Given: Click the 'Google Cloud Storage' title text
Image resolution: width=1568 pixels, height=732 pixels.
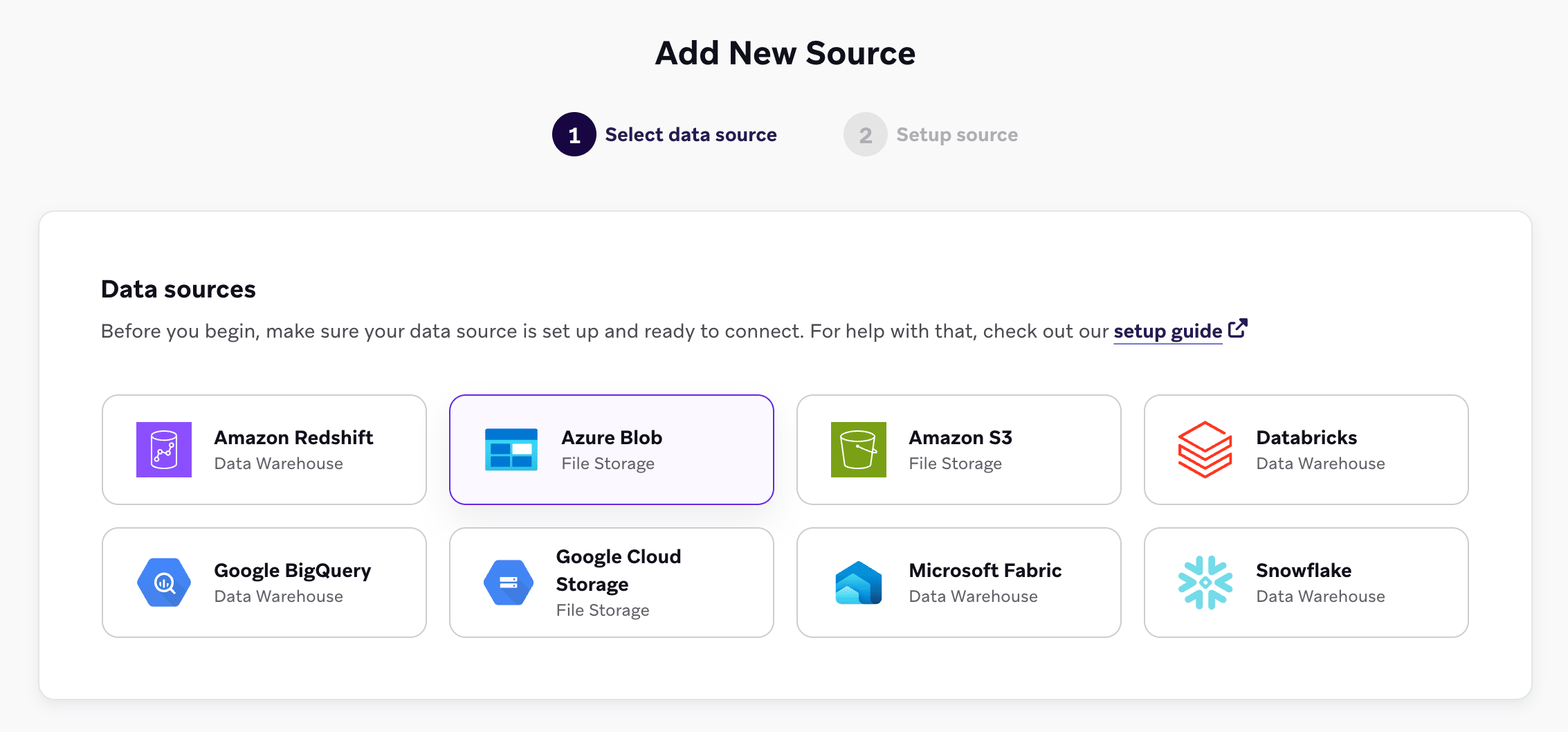Looking at the screenshot, I should 619,570.
